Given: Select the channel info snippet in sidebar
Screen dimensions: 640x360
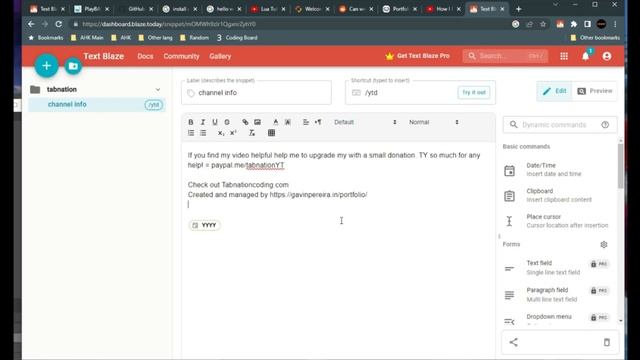Looking at the screenshot, I should coord(97,104).
